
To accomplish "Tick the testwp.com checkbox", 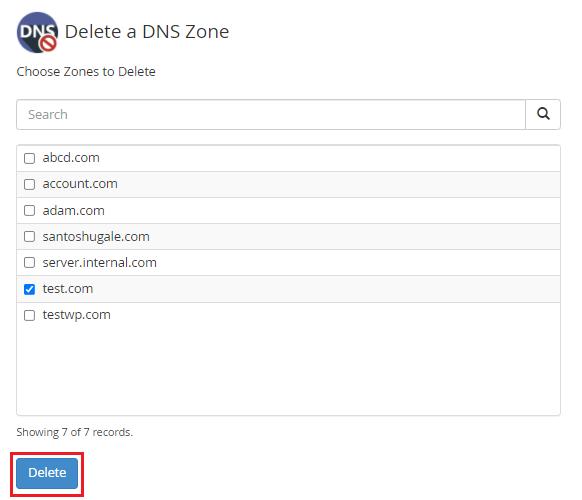I will 29,315.
